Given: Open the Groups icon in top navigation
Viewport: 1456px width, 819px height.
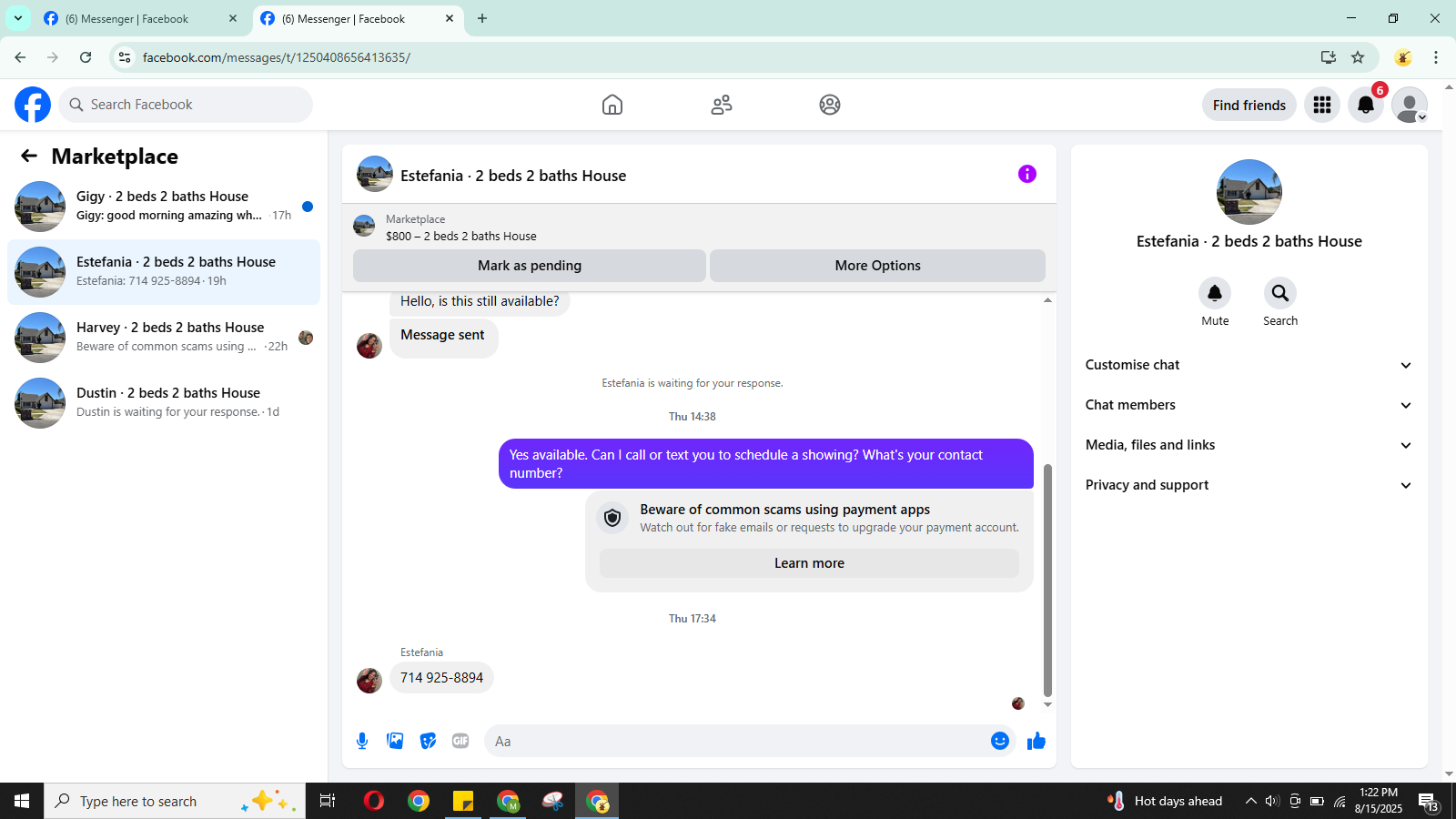Looking at the screenshot, I should 830,105.
